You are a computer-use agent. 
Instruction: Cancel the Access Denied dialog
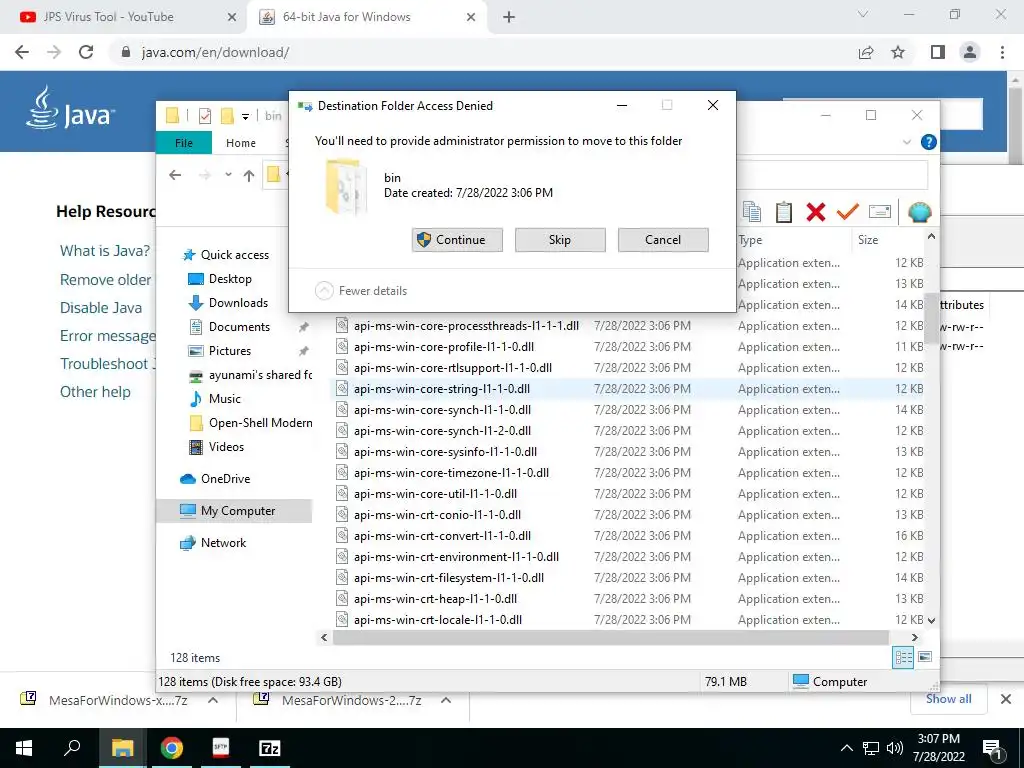[x=663, y=240]
